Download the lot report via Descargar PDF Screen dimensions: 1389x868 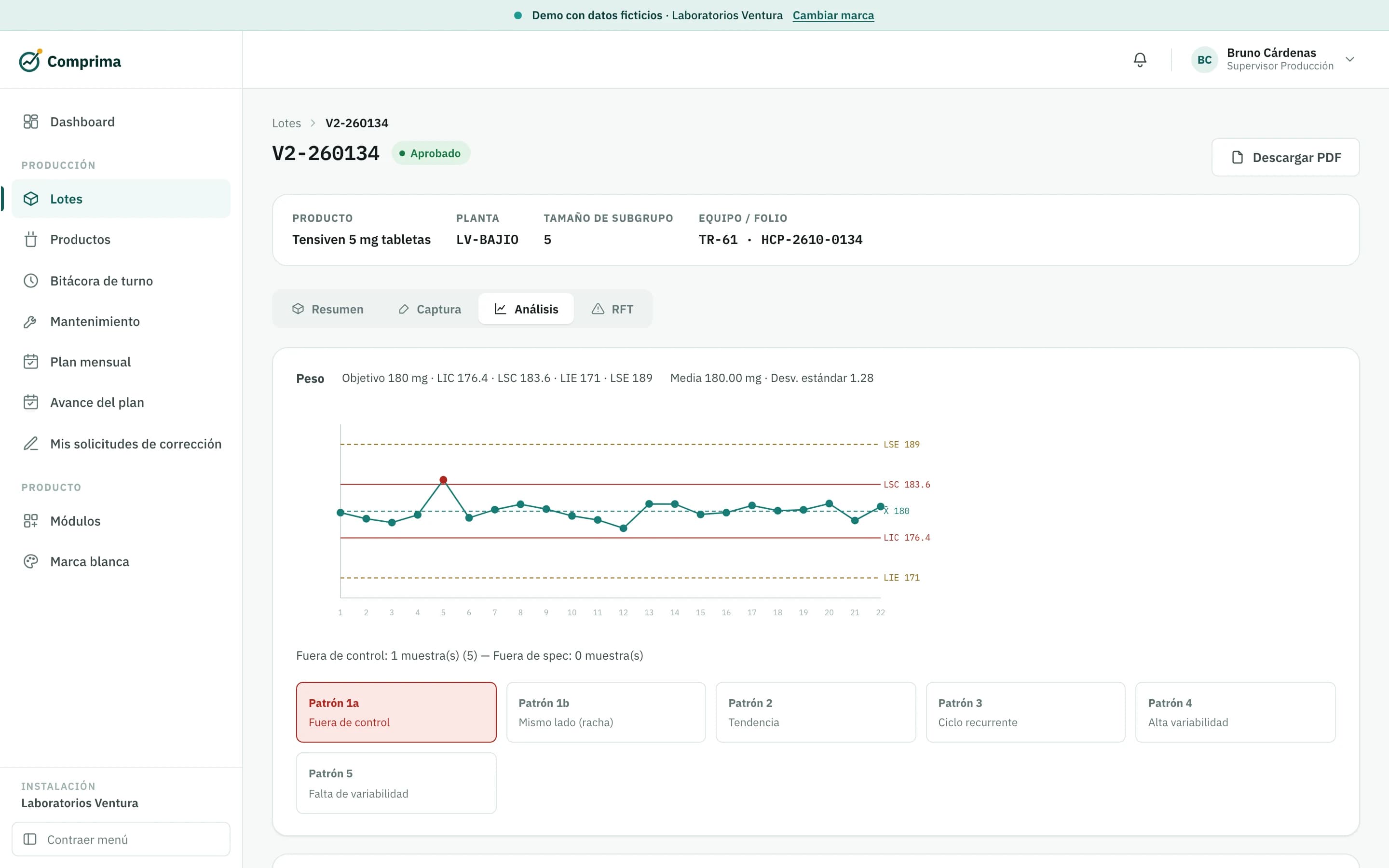1285,157
